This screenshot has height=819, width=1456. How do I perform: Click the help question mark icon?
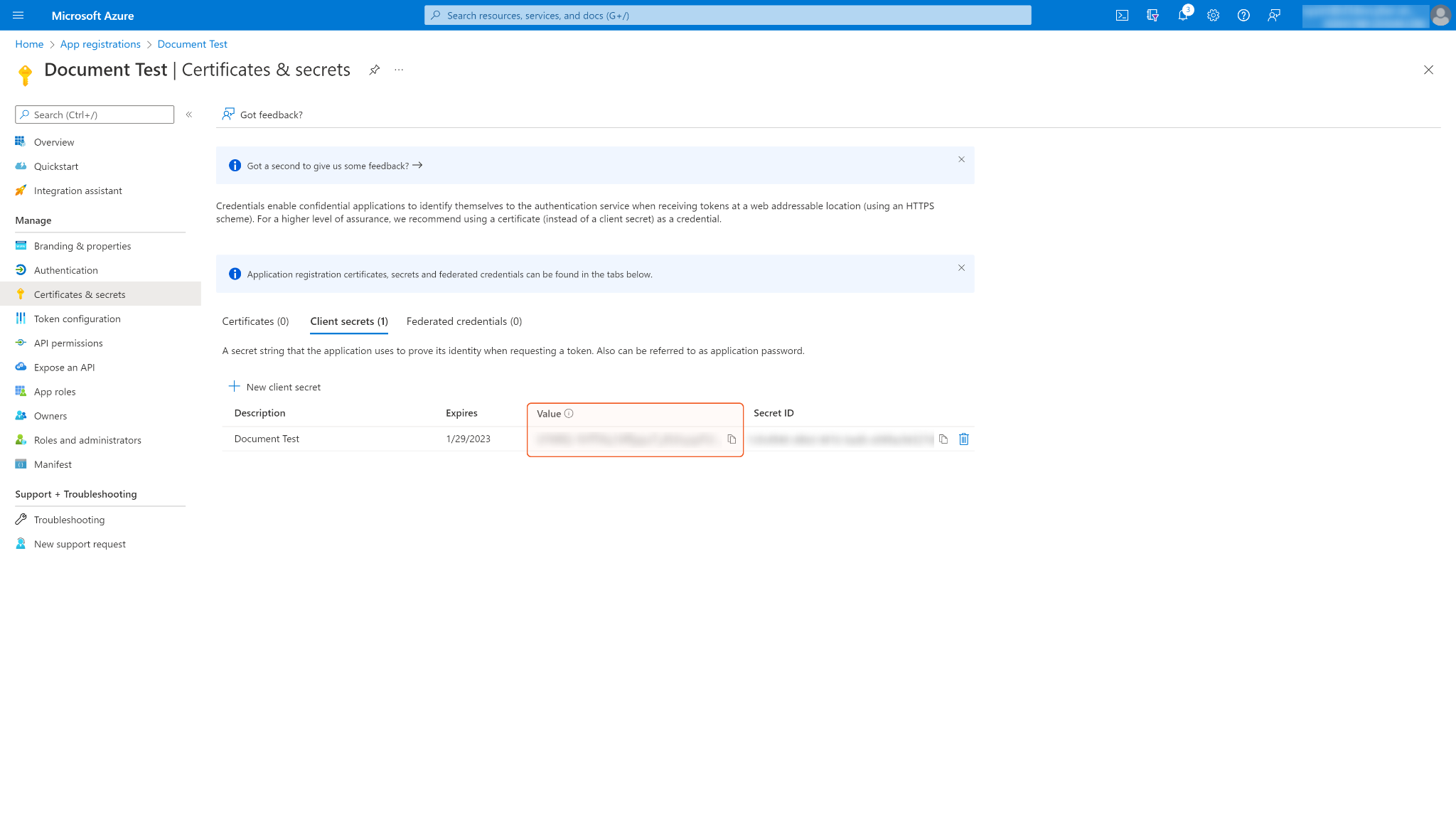pyautogui.click(x=1243, y=16)
